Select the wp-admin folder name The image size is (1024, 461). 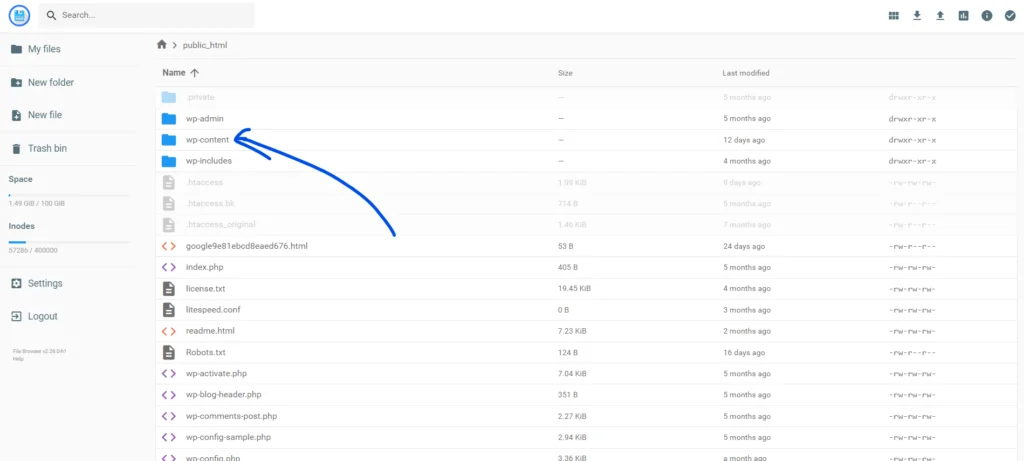(206, 119)
